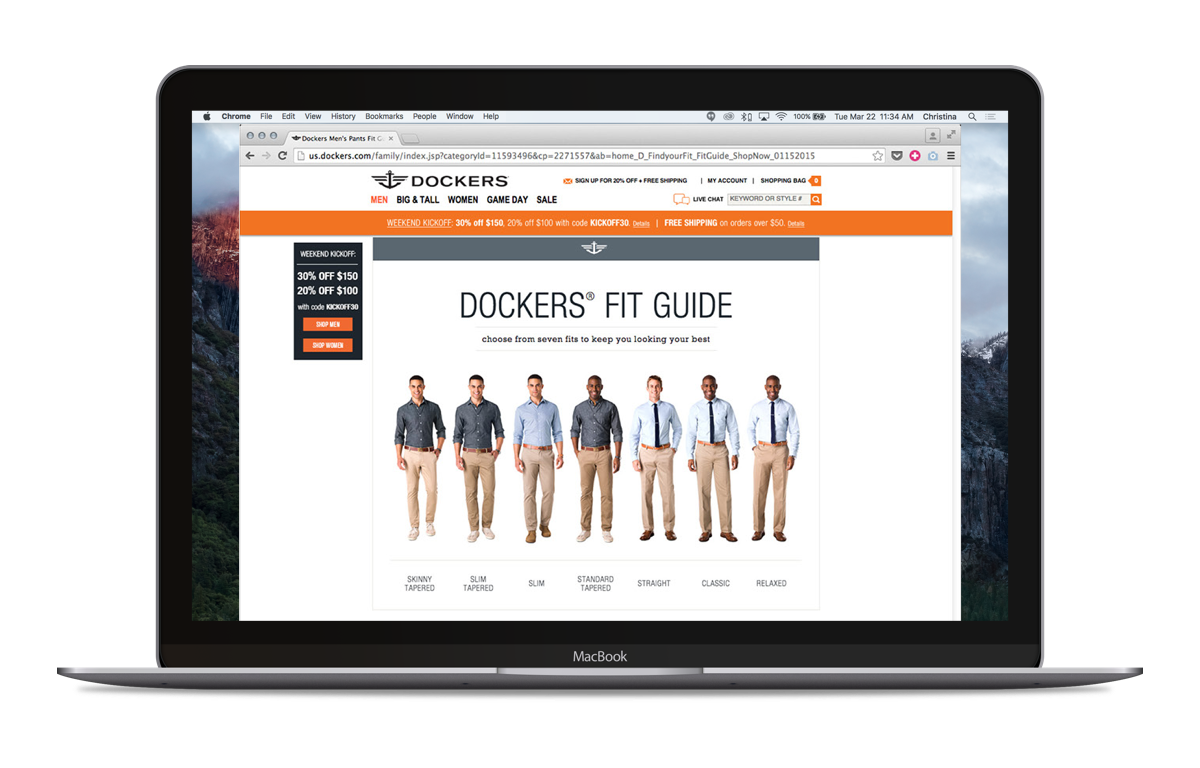Screen dimensions: 1200x768
Task: Open the History menu
Action: tap(343, 117)
